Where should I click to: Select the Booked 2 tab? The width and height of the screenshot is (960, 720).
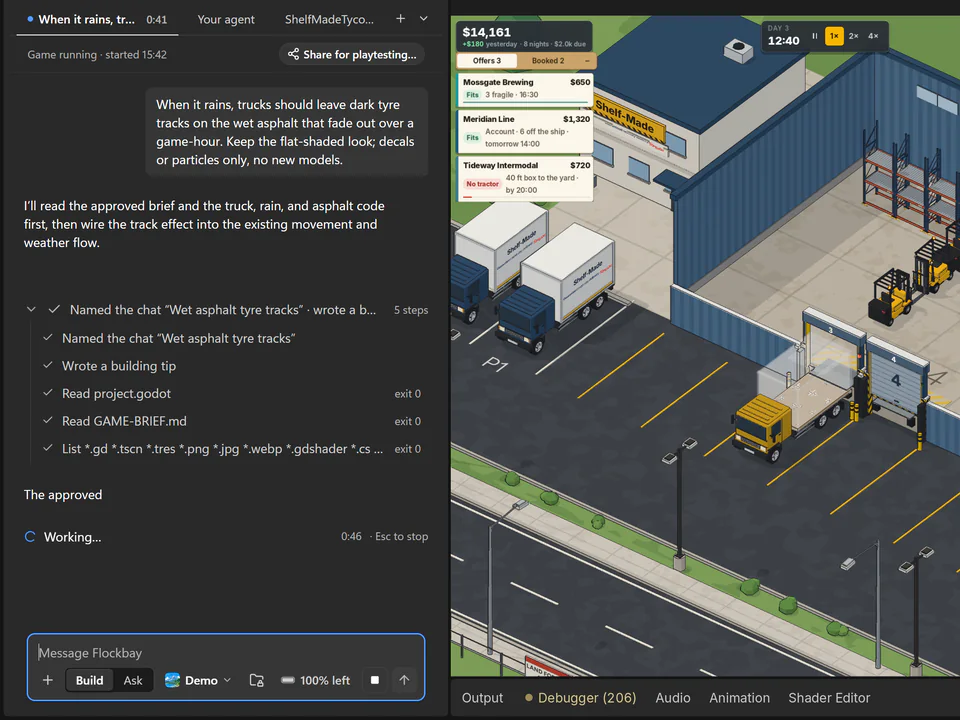(x=548, y=61)
